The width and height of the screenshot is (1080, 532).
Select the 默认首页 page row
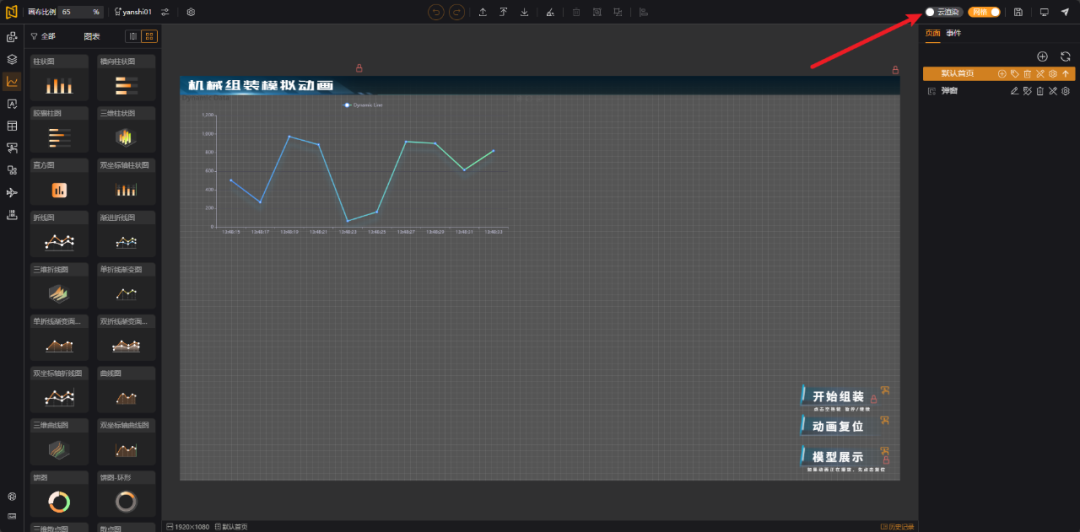point(999,74)
